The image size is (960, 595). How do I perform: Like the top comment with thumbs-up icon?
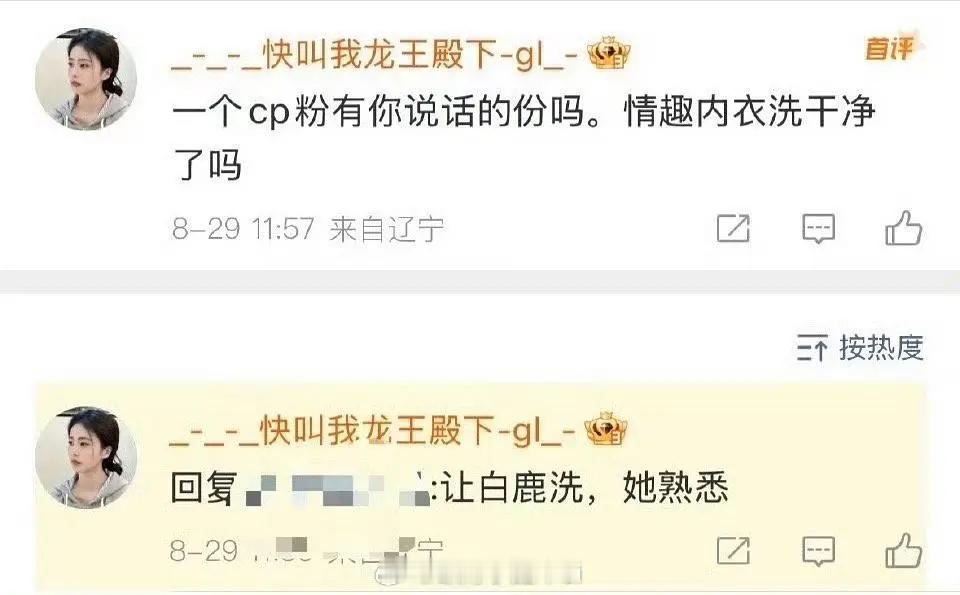point(904,228)
